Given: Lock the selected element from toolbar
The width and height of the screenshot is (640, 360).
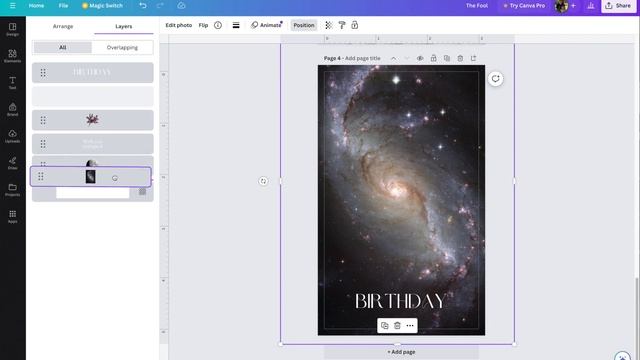Looking at the screenshot, I should tap(355, 25).
